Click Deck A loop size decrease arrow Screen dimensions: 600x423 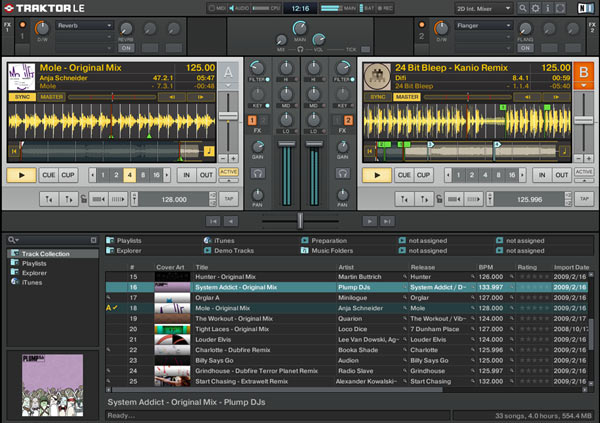[x=92, y=175]
